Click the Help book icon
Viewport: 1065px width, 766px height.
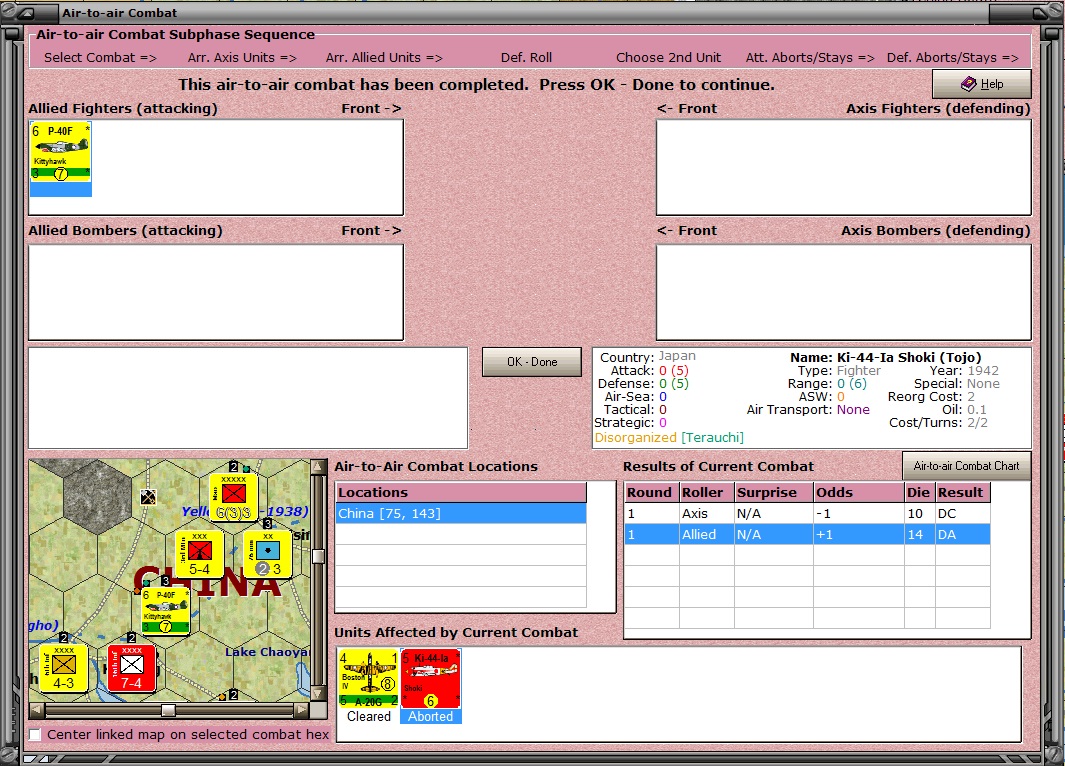point(969,84)
